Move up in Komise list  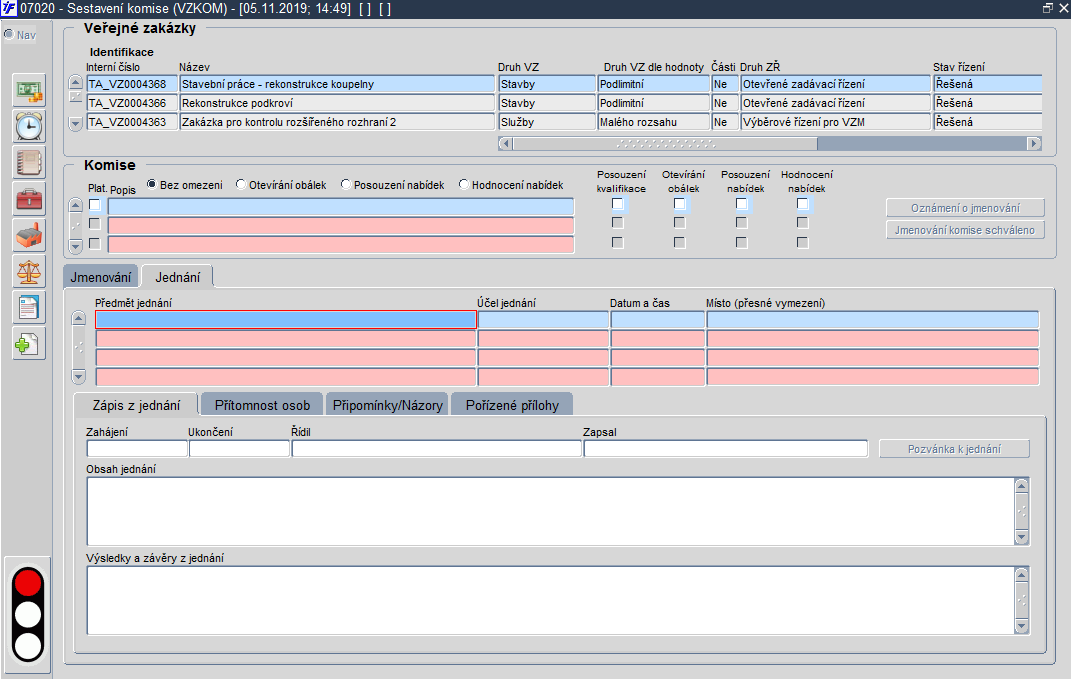(x=76, y=205)
